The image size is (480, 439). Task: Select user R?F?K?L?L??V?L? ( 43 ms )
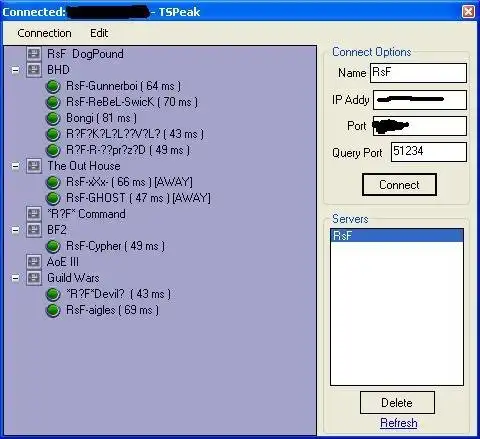(135, 134)
